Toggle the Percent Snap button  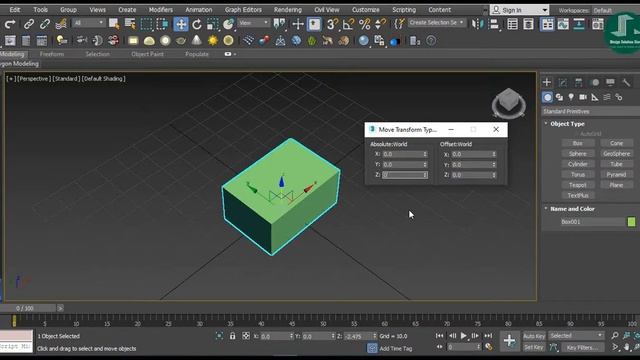point(364,24)
